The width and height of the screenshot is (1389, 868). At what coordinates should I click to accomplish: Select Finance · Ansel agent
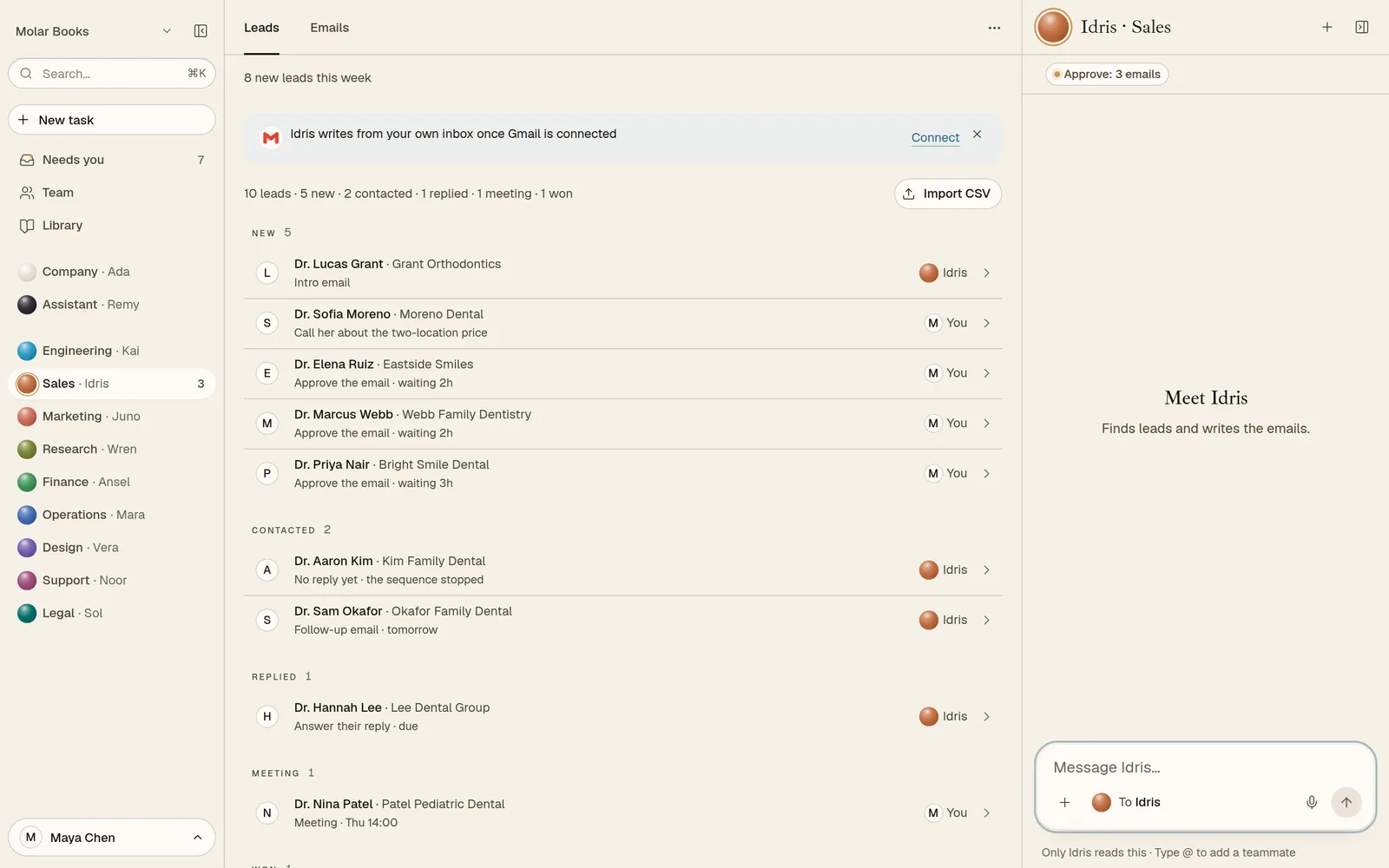click(112, 482)
